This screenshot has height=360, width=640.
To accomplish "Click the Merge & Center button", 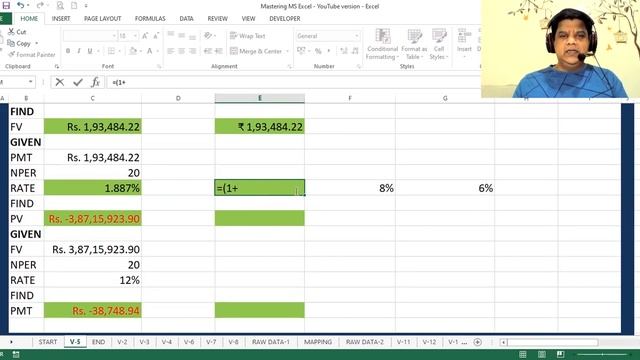I will 256,51.
